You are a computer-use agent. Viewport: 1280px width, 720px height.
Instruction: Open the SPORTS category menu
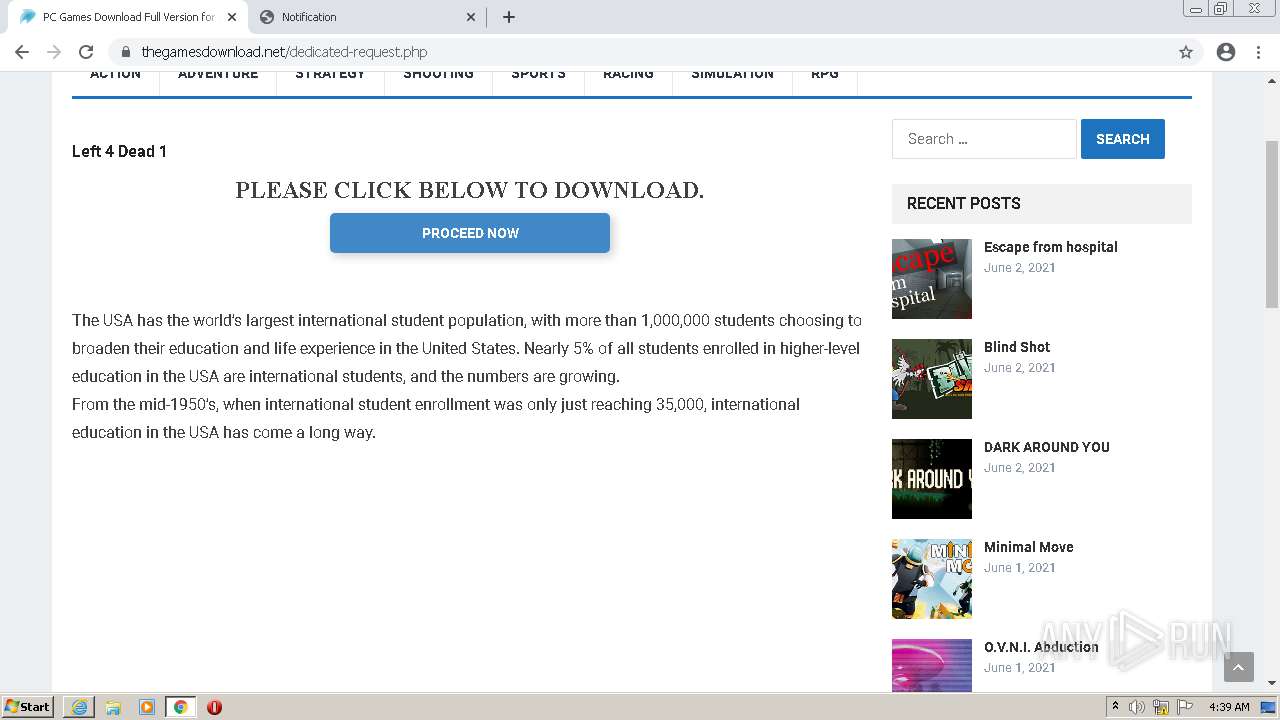click(x=538, y=74)
